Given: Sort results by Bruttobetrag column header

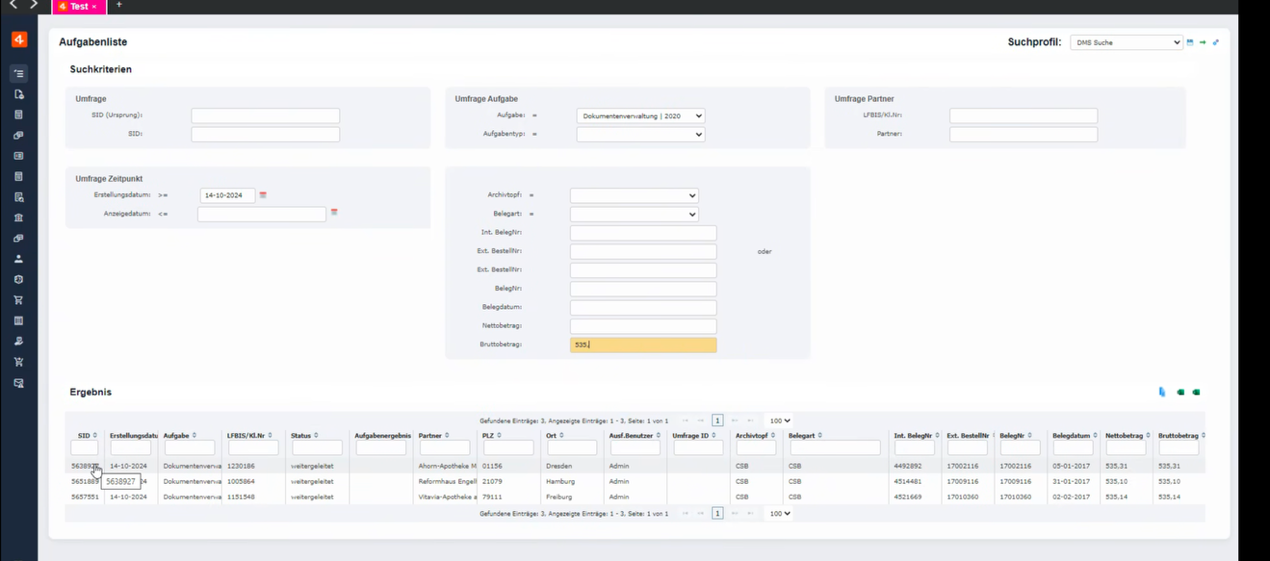Looking at the screenshot, I should [x=1178, y=436].
